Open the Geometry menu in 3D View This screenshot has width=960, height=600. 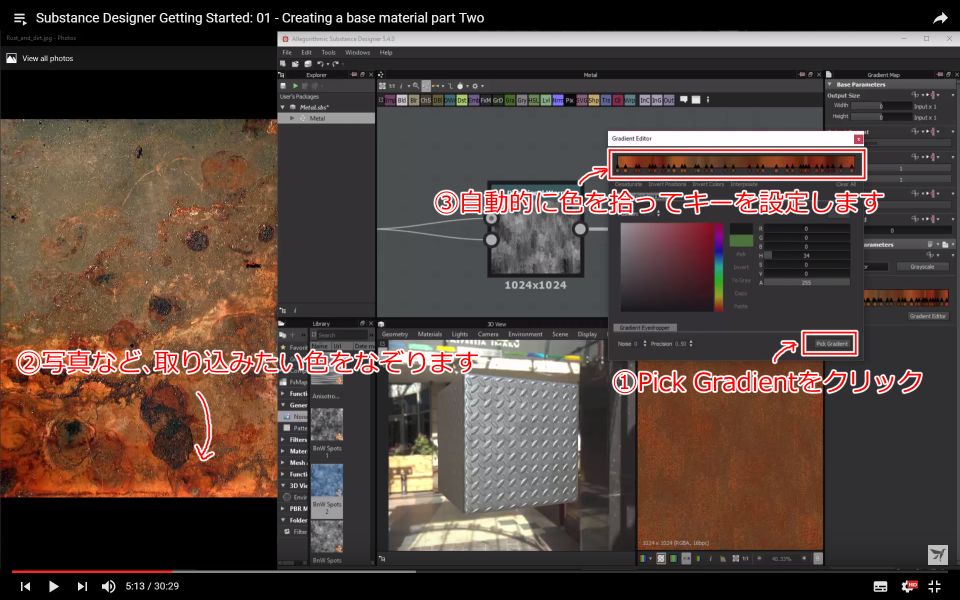point(395,334)
